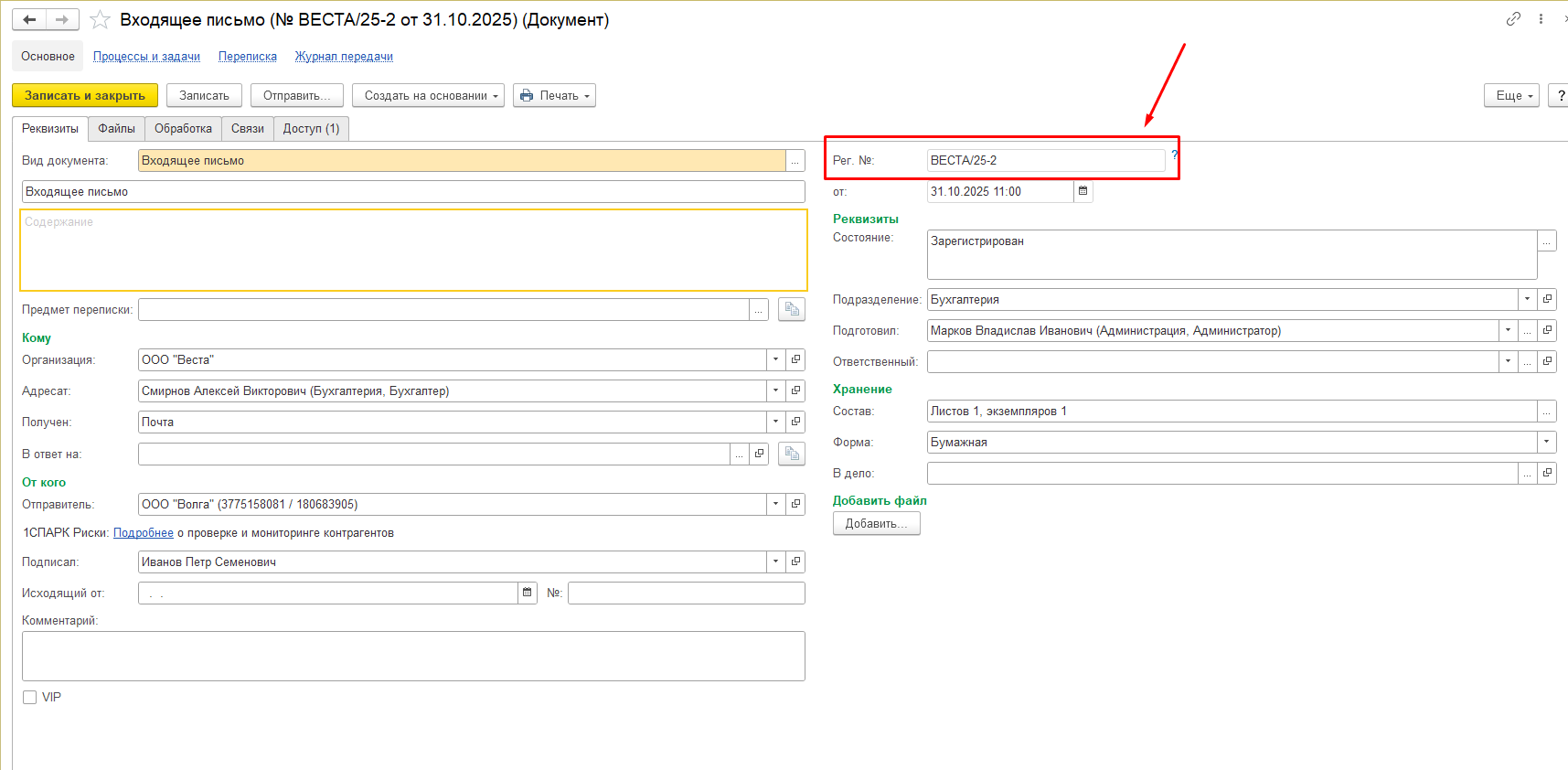This screenshot has width=1568, height=770.
Task: Click the Рег. № field with ВЕСТА/25-2
Action: click(x=1046, y=160)
